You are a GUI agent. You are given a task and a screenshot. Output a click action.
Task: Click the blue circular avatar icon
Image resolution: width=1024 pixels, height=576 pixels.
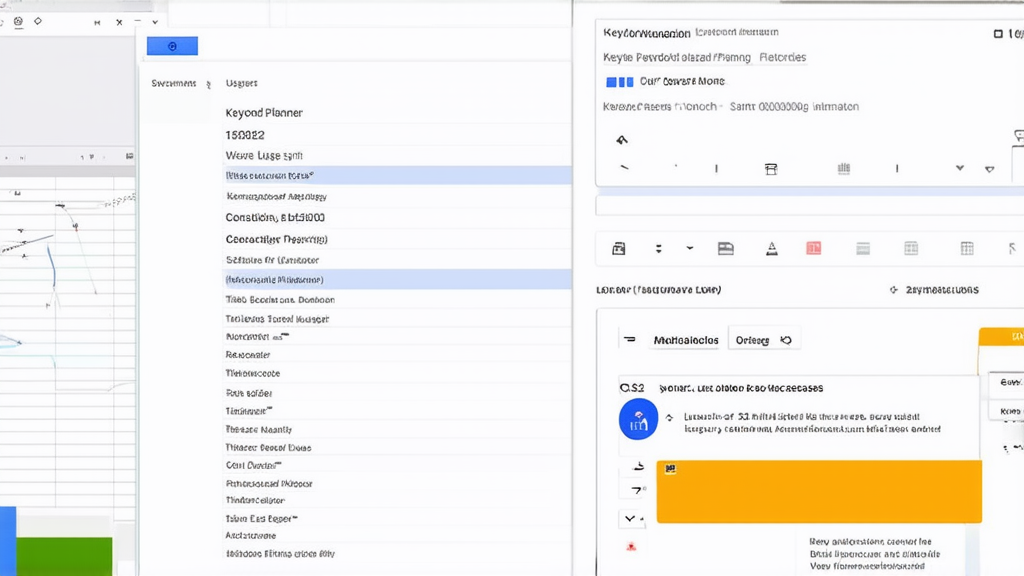[638, 419]
